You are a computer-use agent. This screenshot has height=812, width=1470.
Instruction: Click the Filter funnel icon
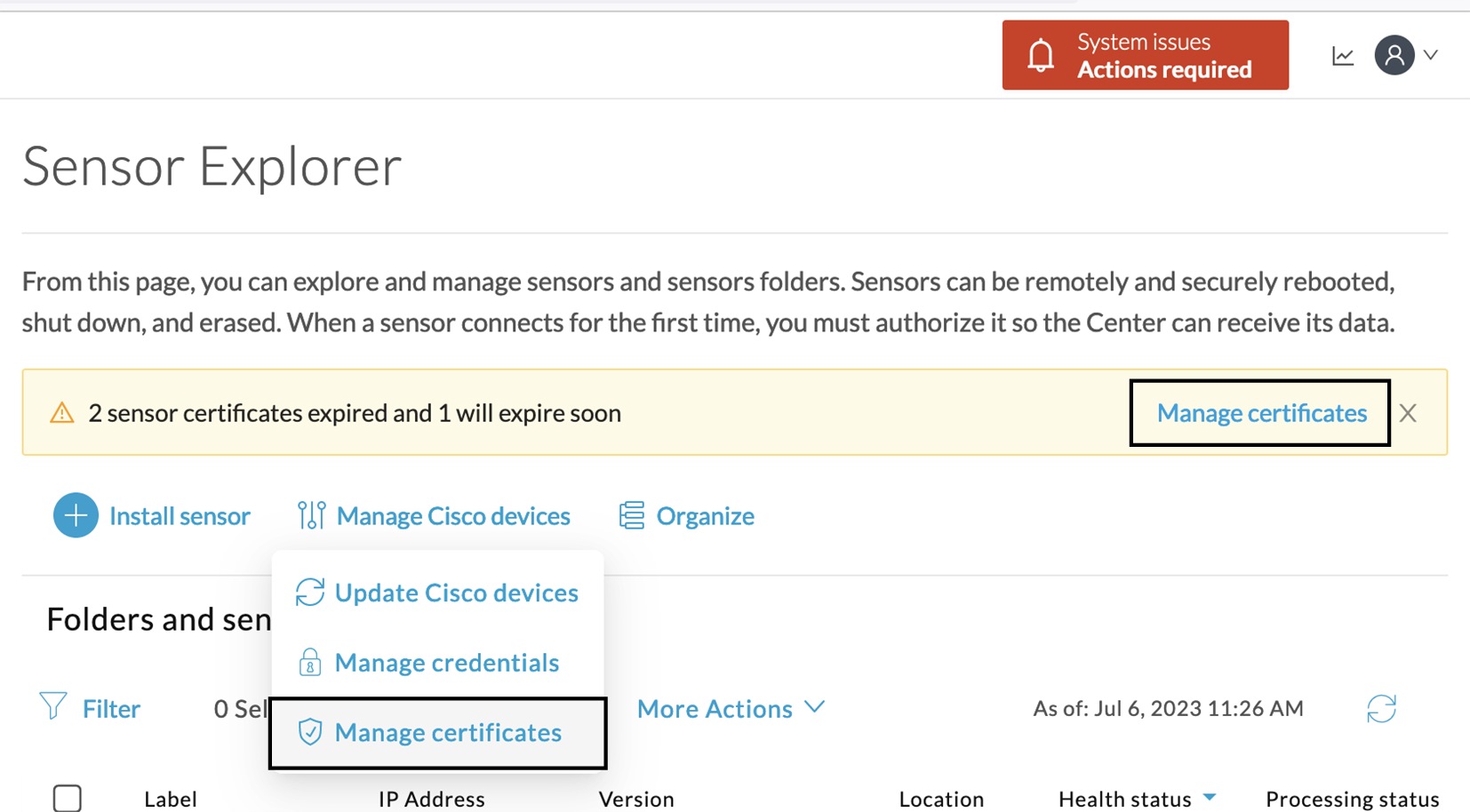(x=53, y=707)
